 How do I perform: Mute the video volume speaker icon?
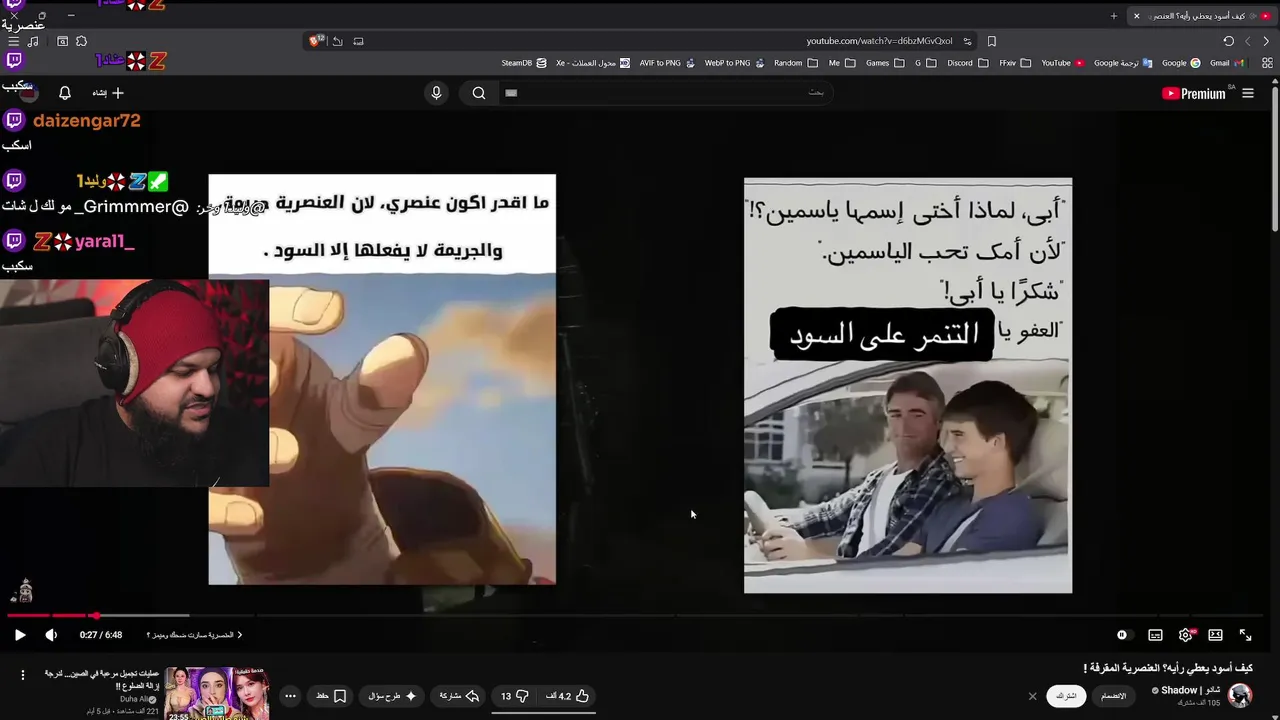(51, 635)
